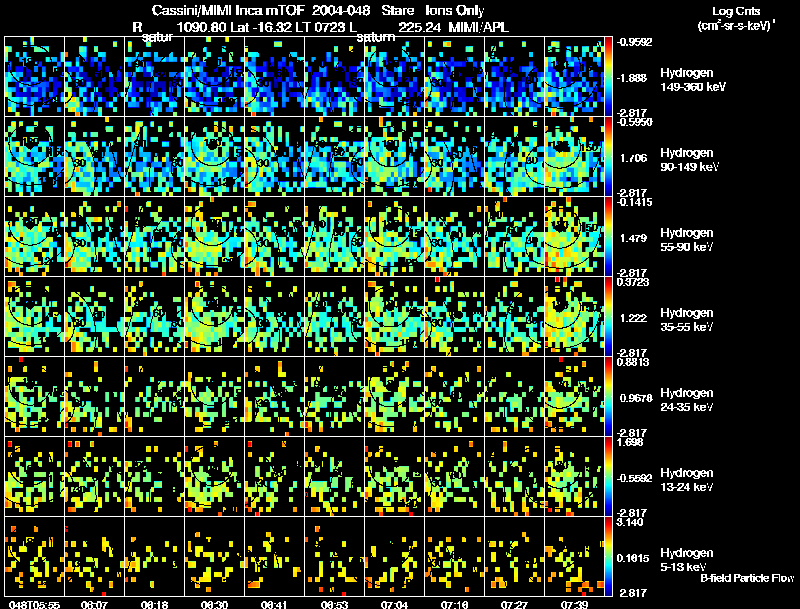This screenshot has height=609, width=800.
Task: Click the color scale bar for Hydrogen 90-149 keV
Action: click(x=608, y=157)
